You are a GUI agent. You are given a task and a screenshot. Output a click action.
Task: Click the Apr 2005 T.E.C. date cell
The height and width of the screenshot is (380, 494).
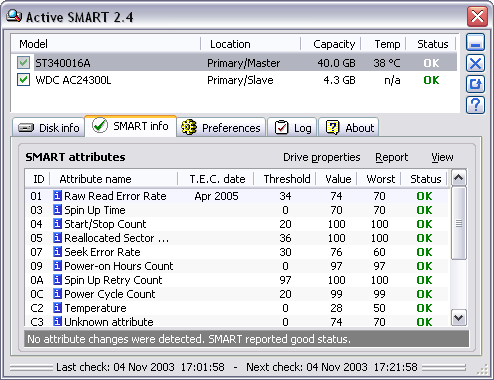point(216,196)
